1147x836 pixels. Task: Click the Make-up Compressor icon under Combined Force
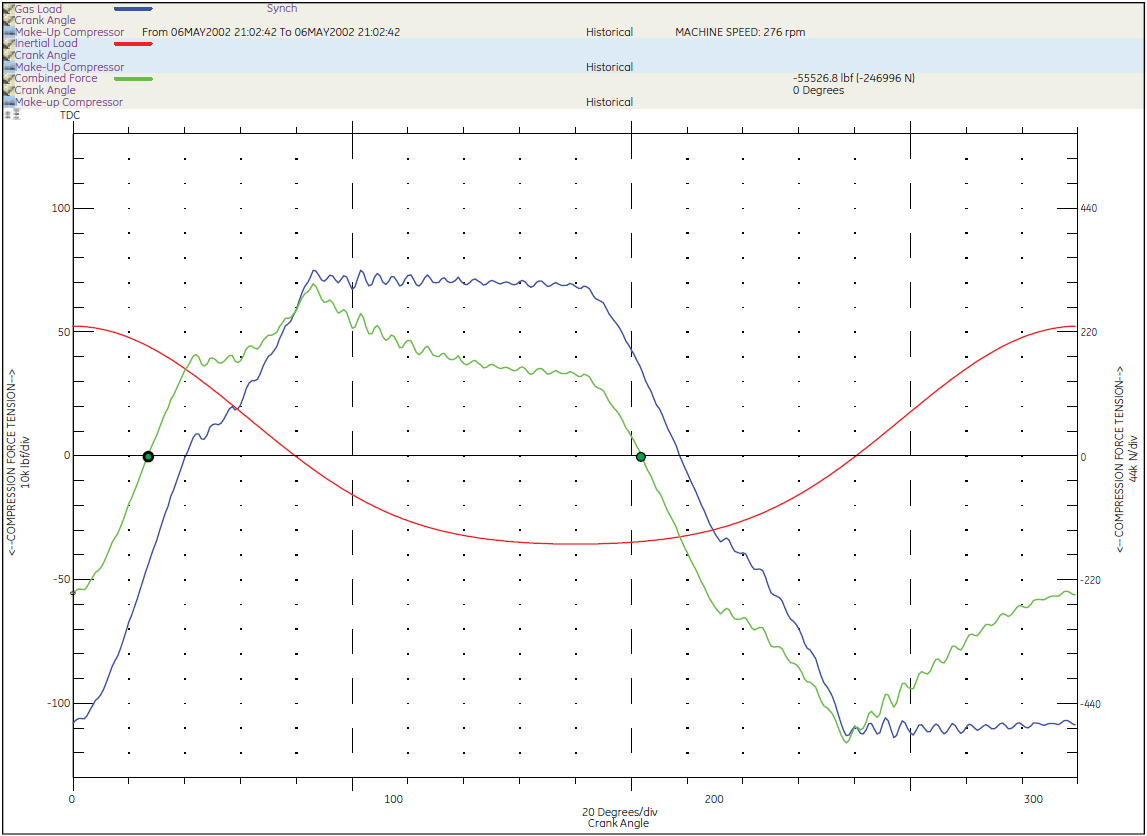[10, 101]
